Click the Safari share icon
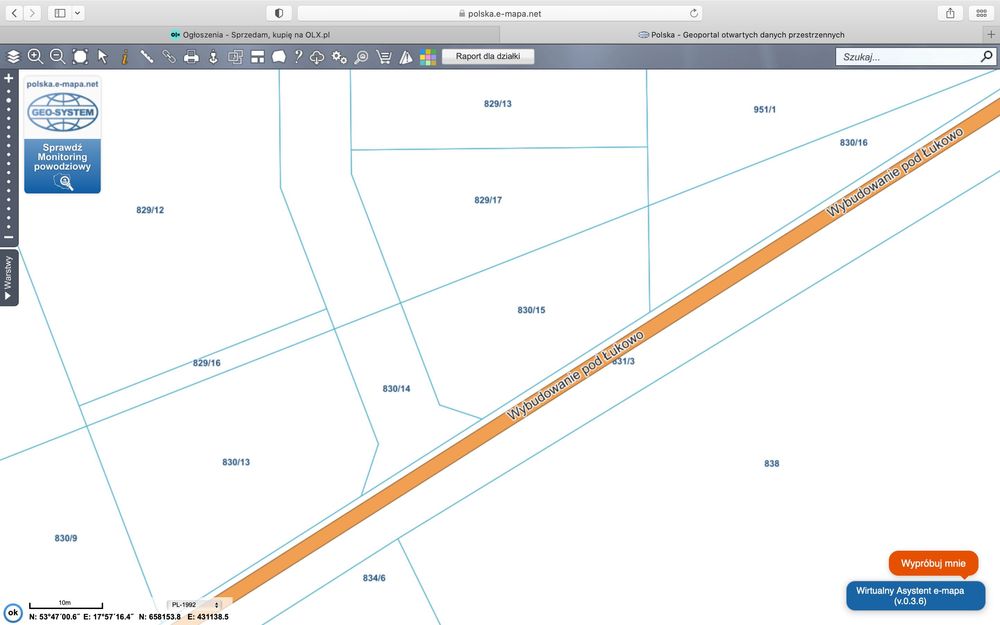Image resolution: width=1000 pixels, height=625 pixels. [950, 13]
